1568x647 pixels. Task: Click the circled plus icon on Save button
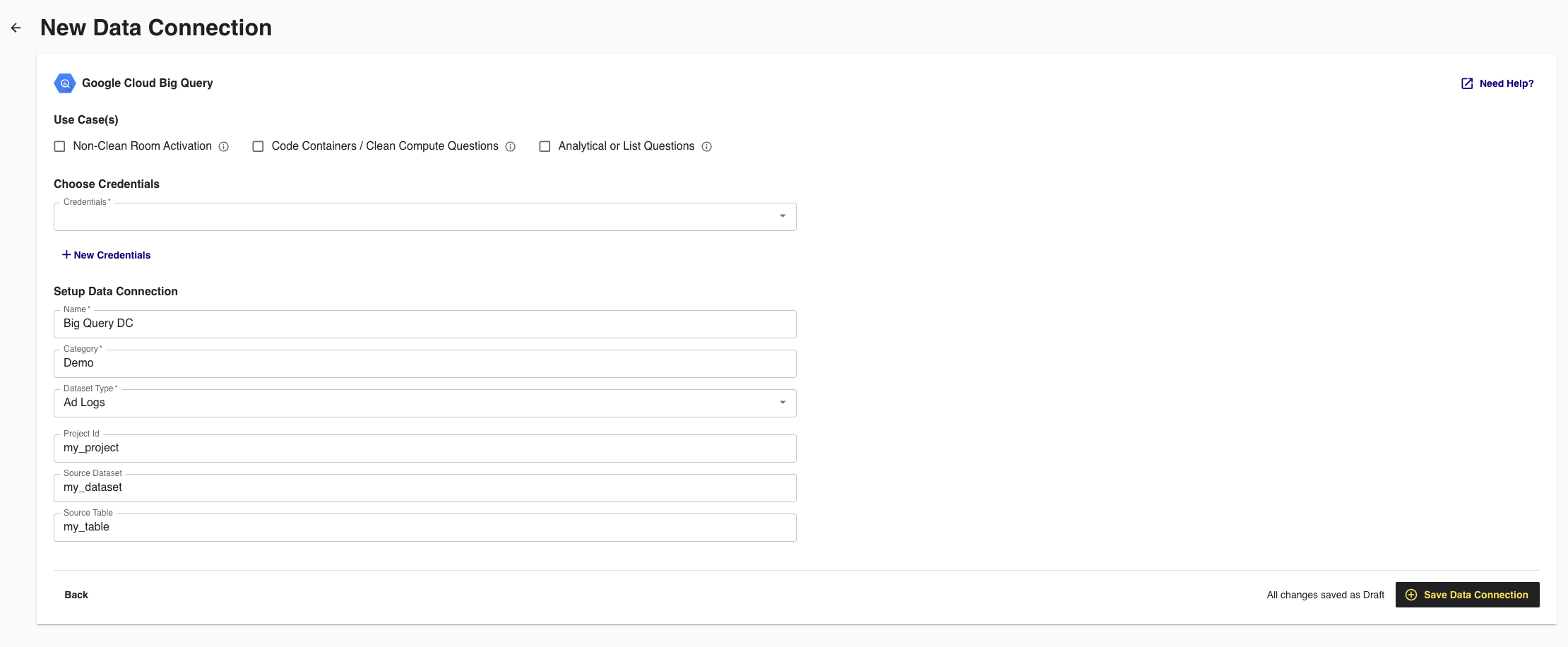[x=1411, y=595]
